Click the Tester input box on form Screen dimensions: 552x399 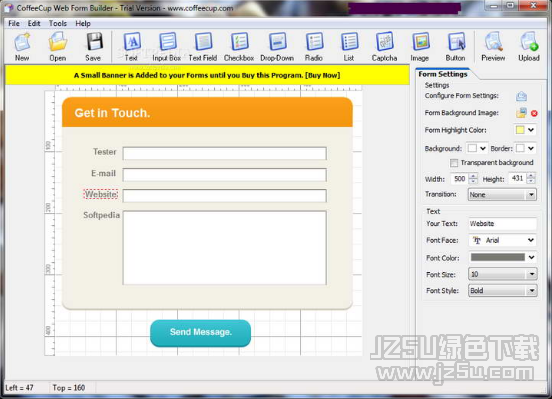[x=225, y=154]
